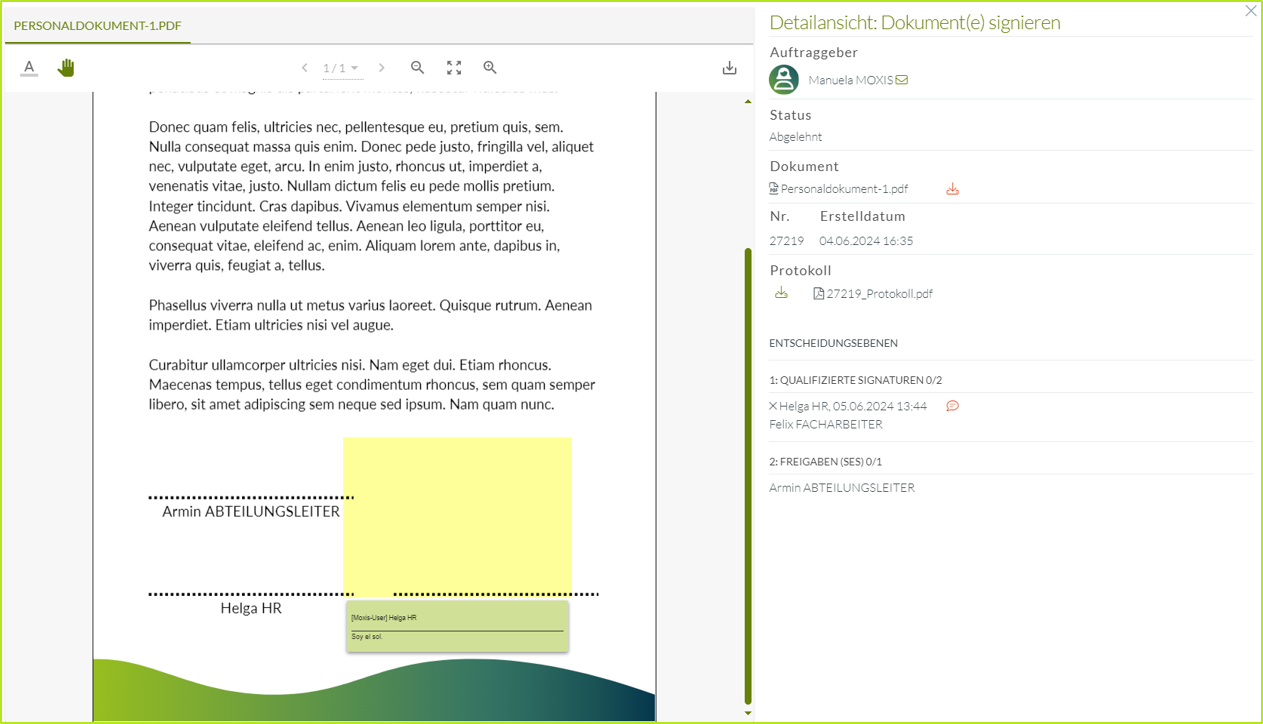The image size is (1263, 724).
Task: Click Manuela MOXIS avatar icon
Action: pyautogui.click(x=783, y=79)
